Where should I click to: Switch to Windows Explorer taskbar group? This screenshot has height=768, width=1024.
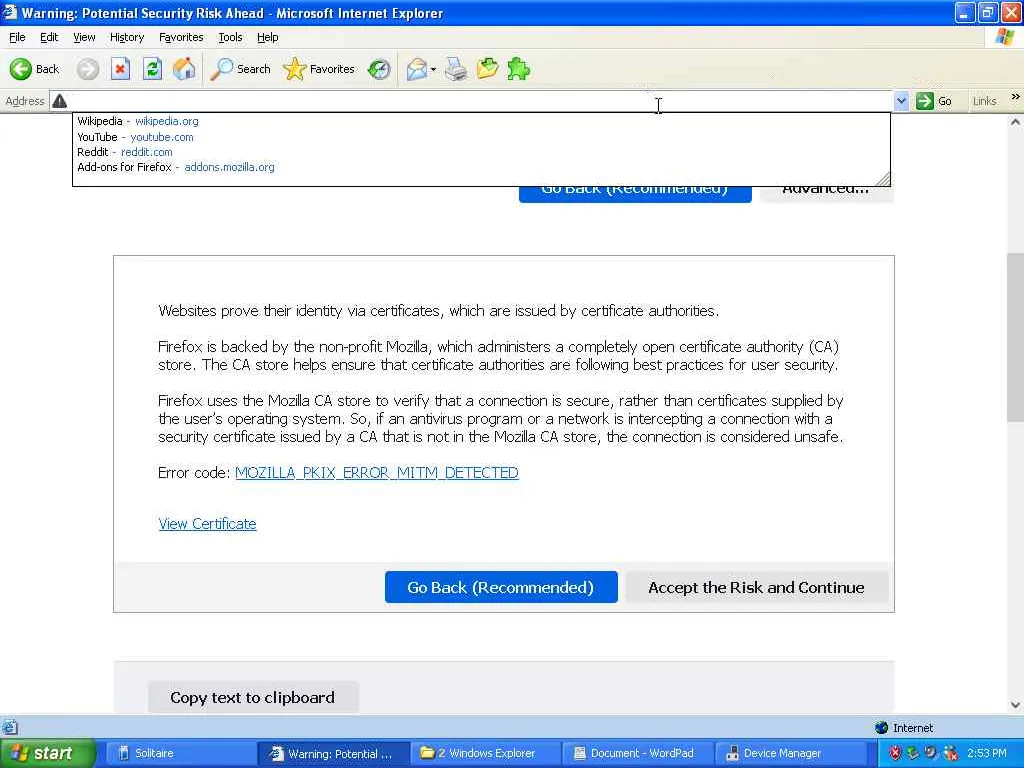[x=485, y=753]
